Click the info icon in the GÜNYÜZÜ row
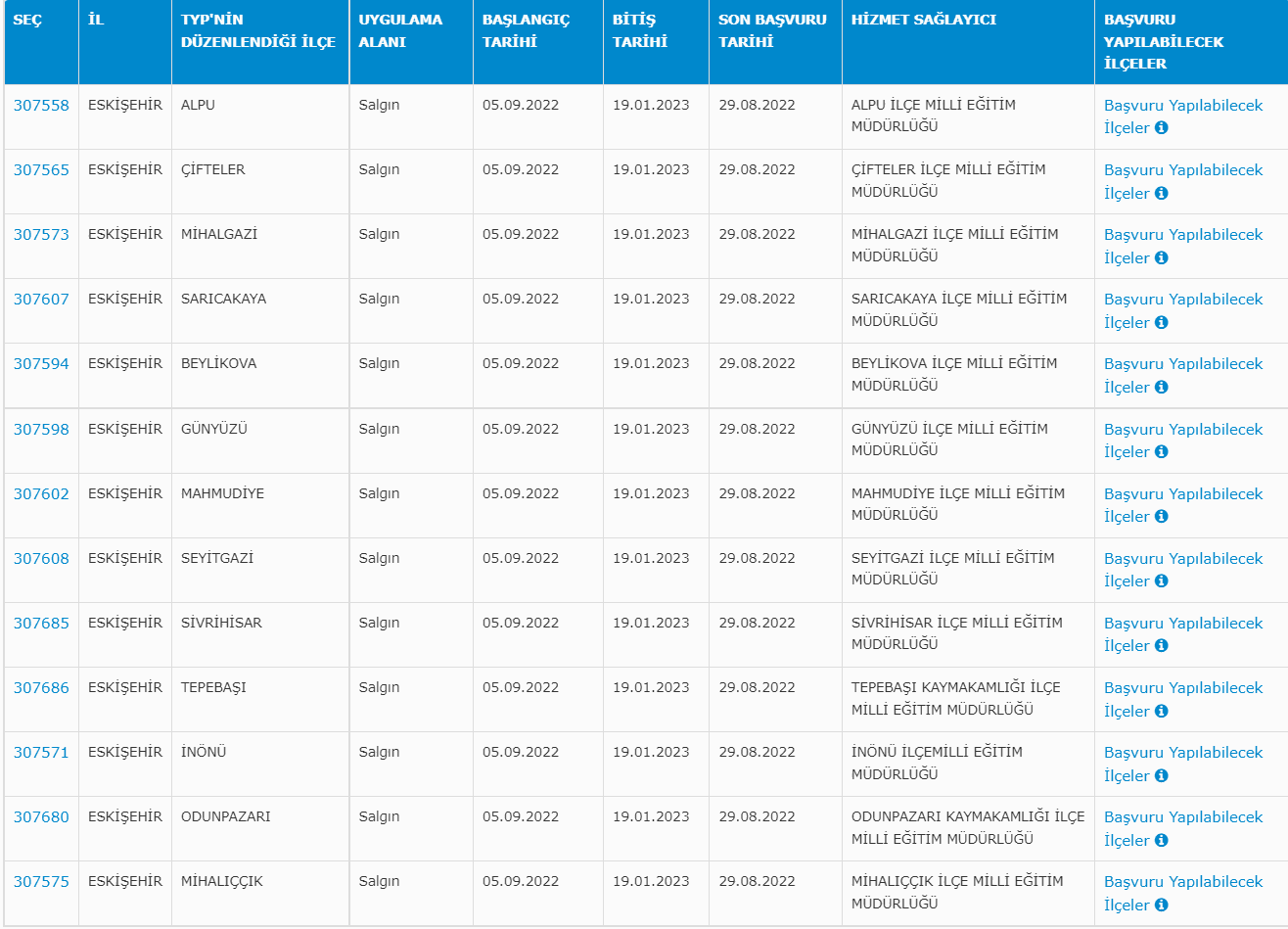 pos(1162,451)
